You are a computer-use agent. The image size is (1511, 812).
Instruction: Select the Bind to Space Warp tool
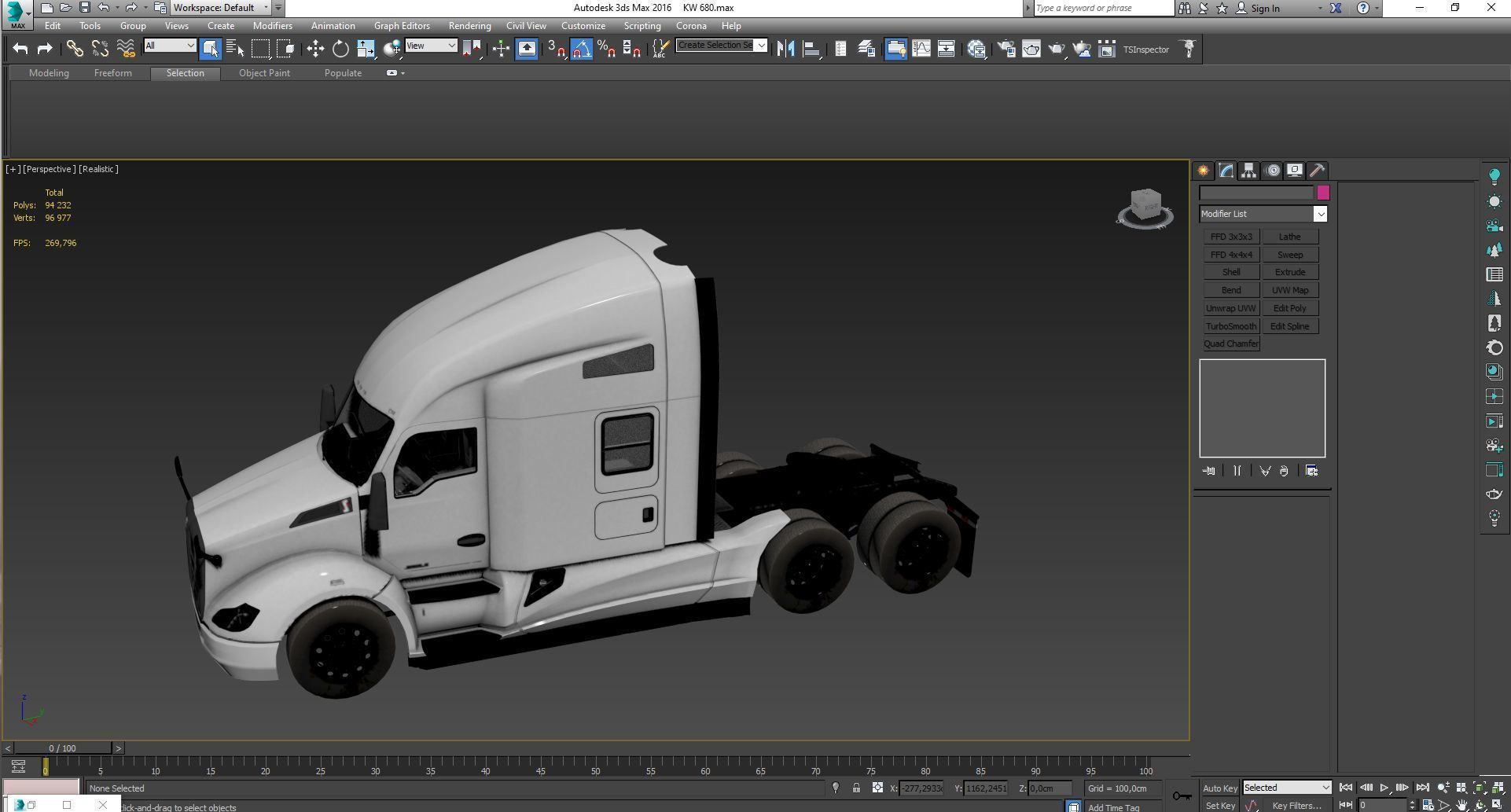point(126,49)
